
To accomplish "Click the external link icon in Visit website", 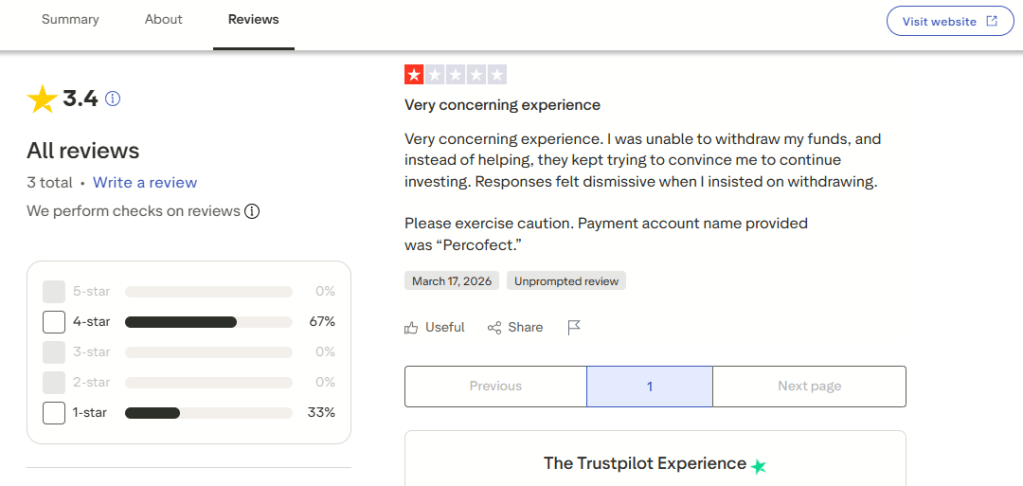I will (x=992, y=21).
